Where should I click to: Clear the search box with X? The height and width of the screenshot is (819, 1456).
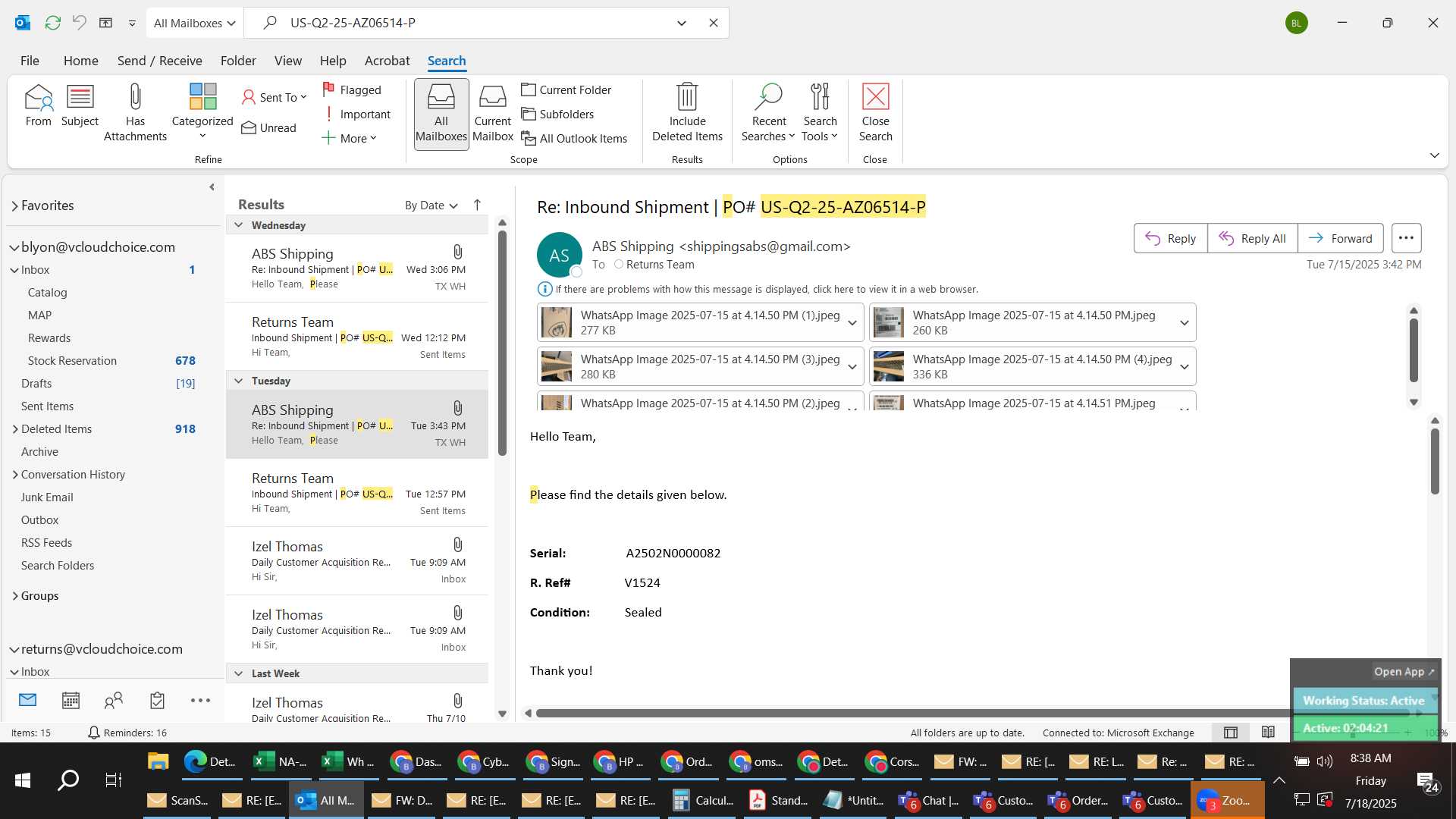[x=713, y=23]
